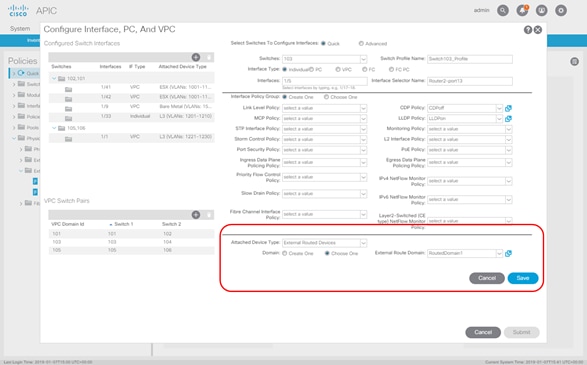Click the Submit button
This screenshot has height=365, width=587.
(521, 332)
